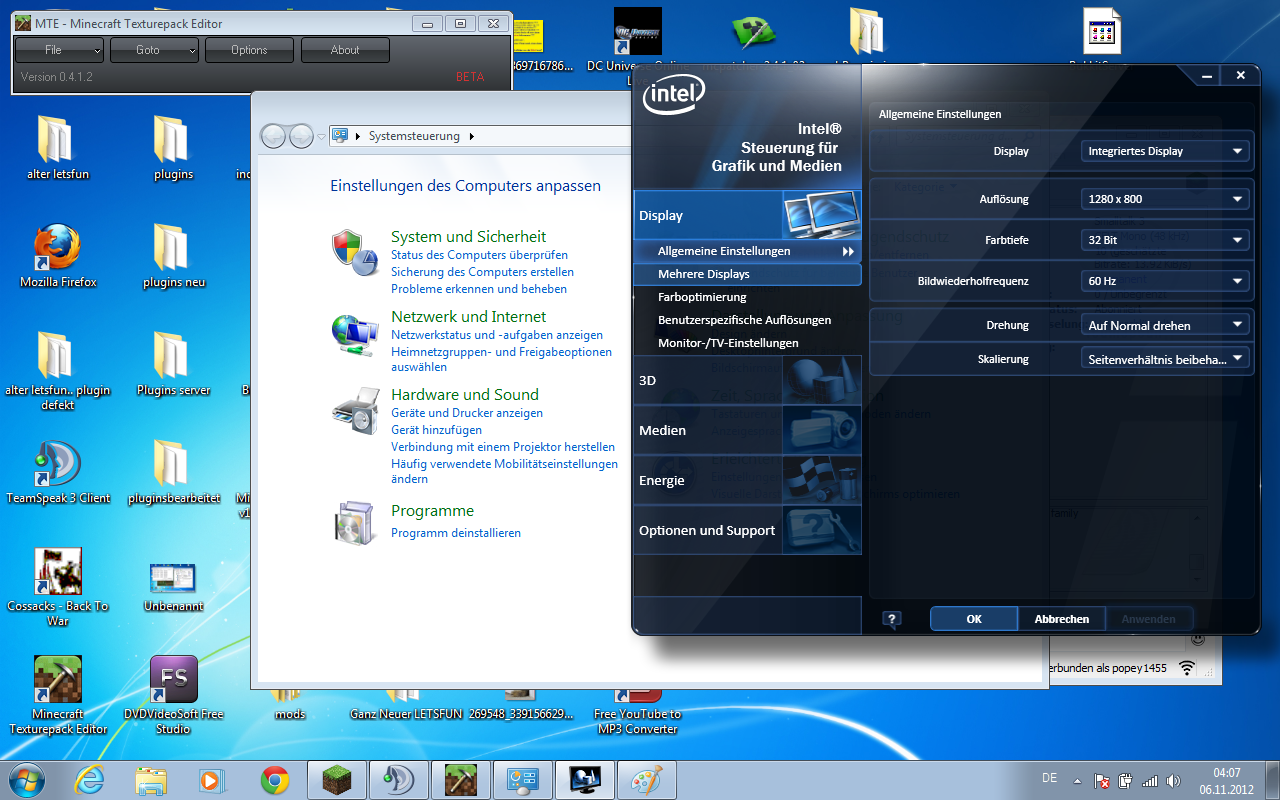Viewport: 1280px width, 800px height.
Task: Launch TeamSpeak 3 Client desktop icon
Action: point(58,470)
